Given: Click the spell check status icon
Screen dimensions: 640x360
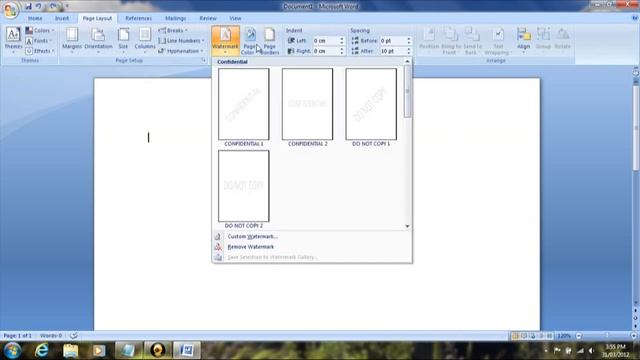Looking at the screenshot, I should (x=74, y=336).
